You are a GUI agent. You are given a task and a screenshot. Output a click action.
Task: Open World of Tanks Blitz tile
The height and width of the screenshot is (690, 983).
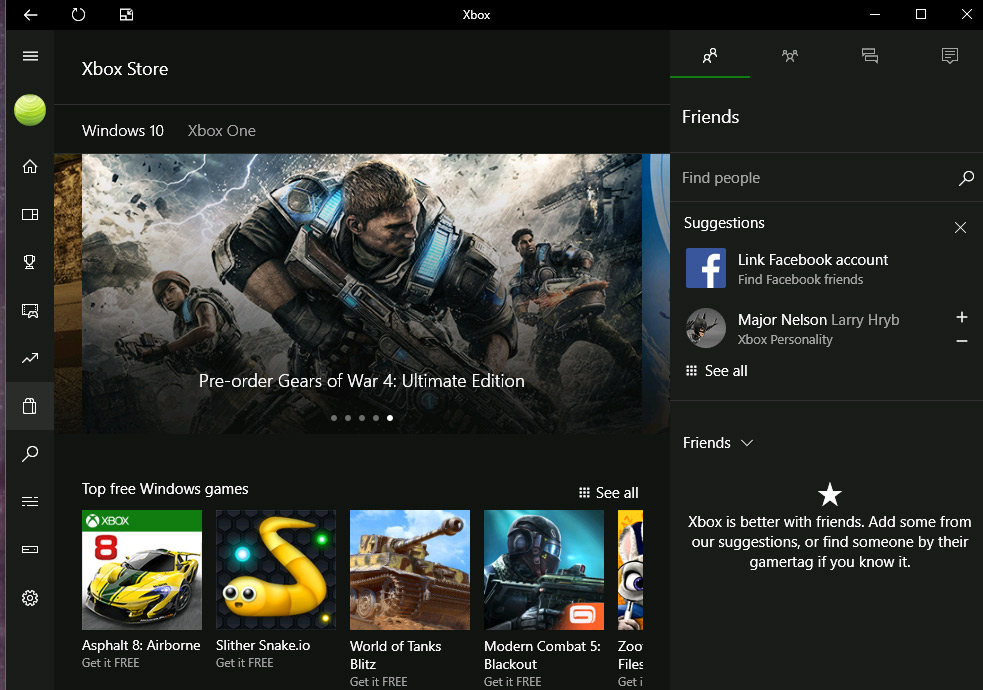tap(410, 570)
